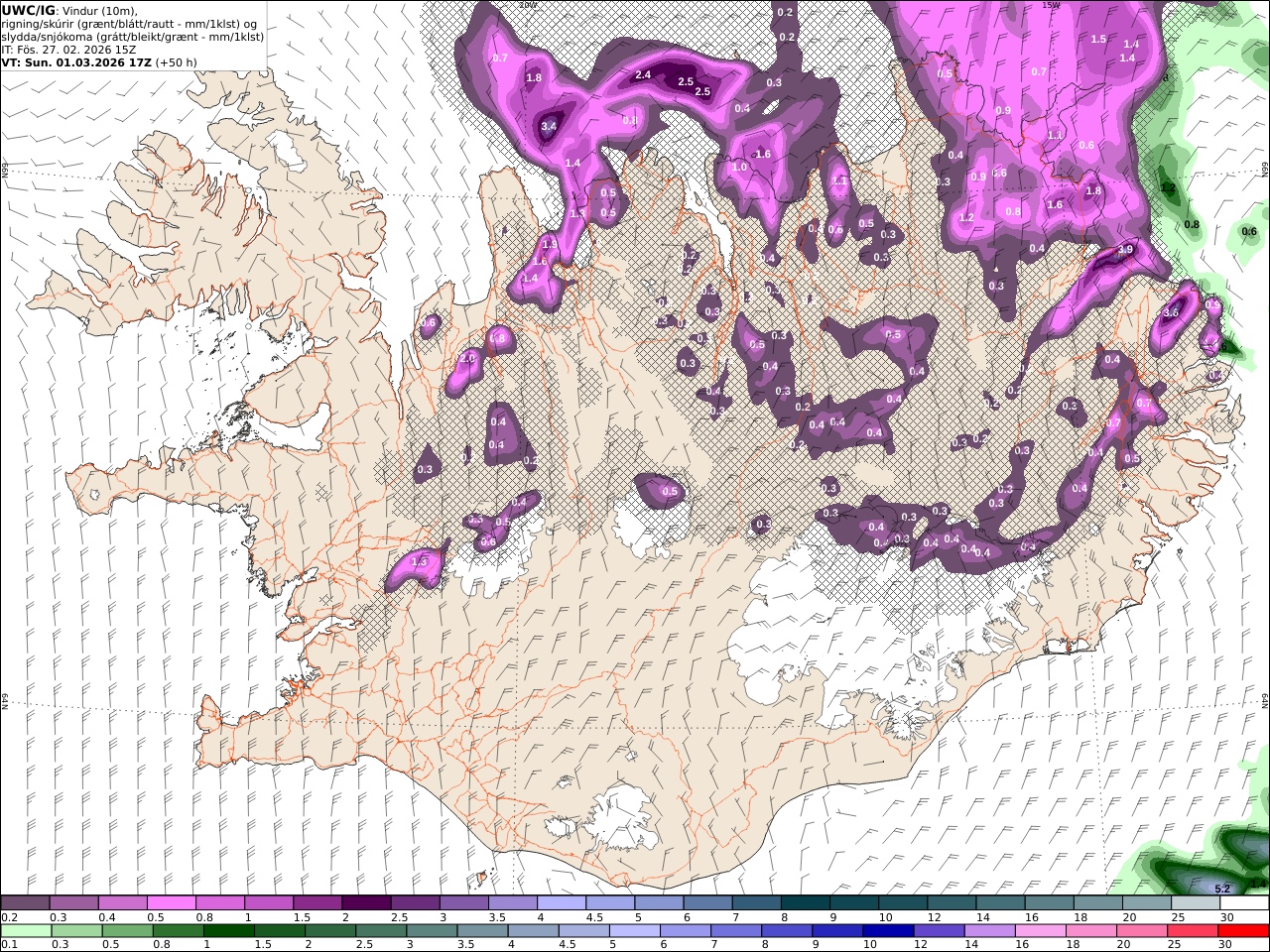Click the 1.0 snowfall value on the north coast

click(x=739, y=168)
